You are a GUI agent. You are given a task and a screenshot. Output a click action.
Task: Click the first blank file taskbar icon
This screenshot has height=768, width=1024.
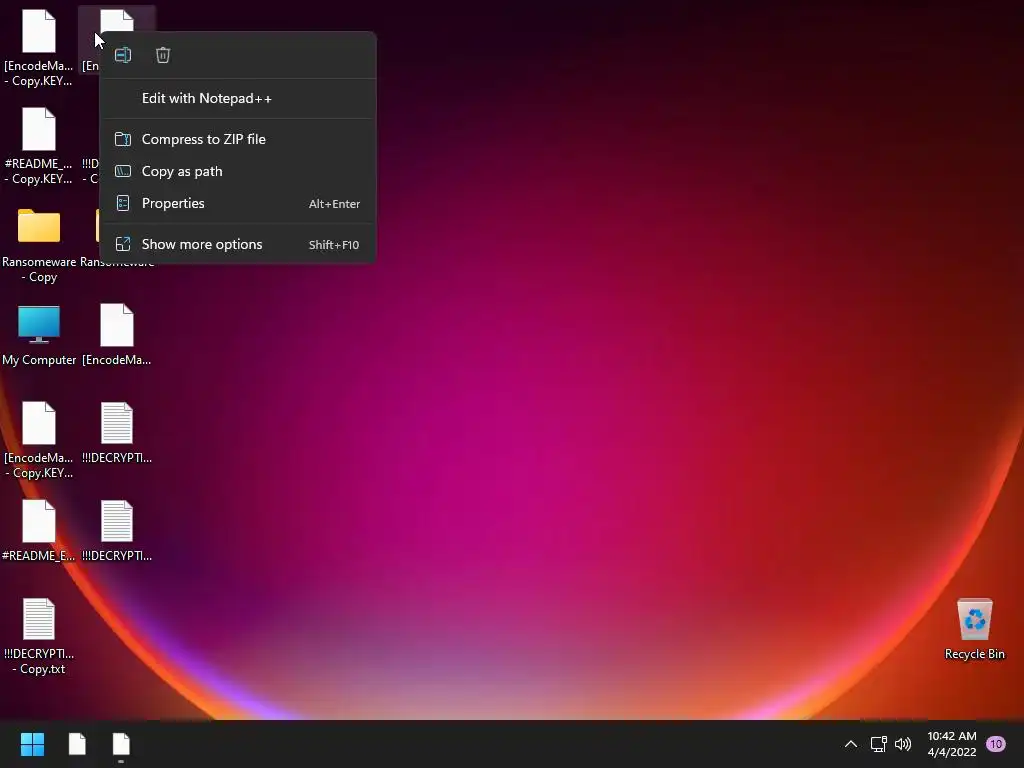77,744
